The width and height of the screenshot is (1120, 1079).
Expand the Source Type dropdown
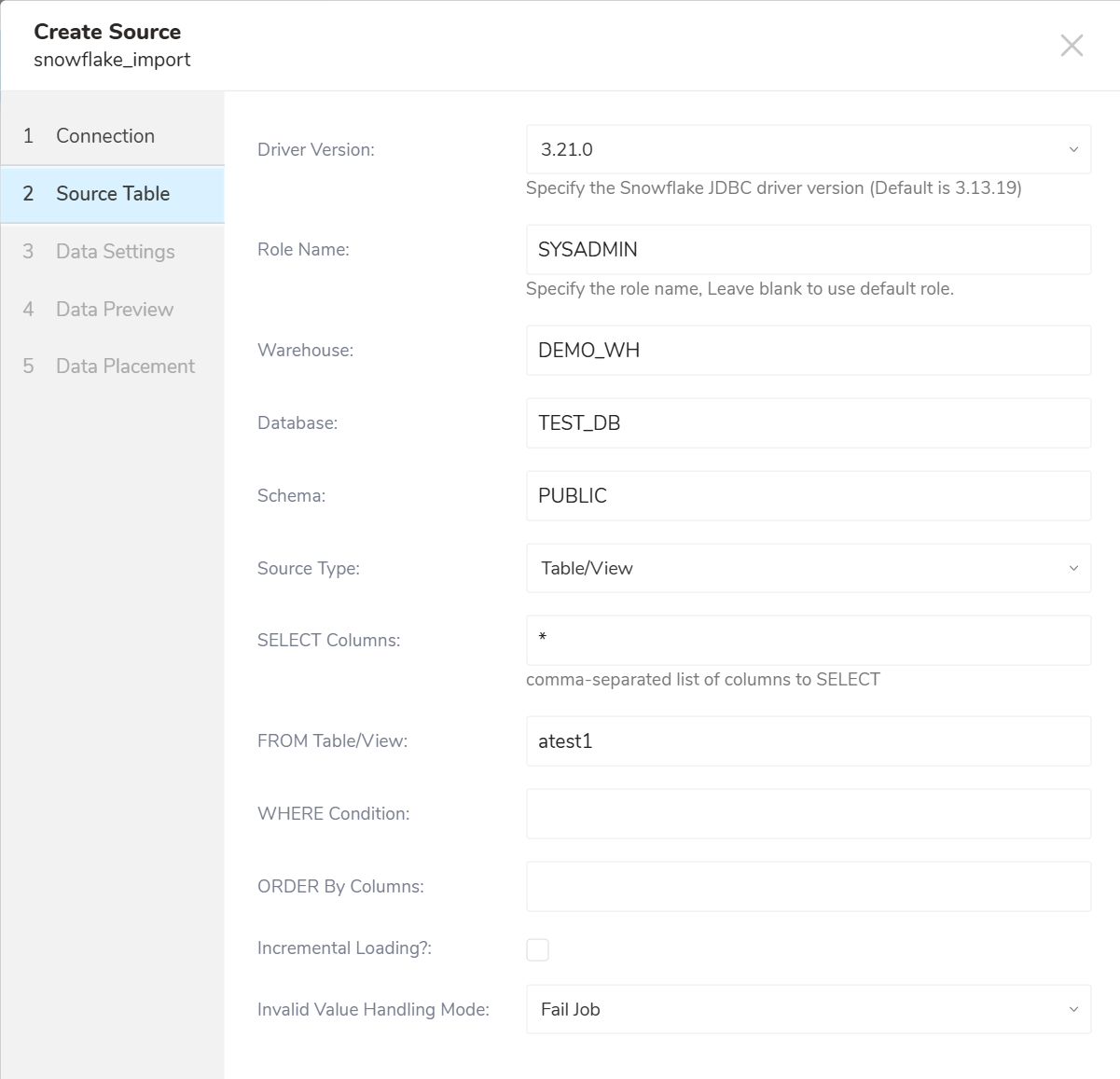(808, 568)
